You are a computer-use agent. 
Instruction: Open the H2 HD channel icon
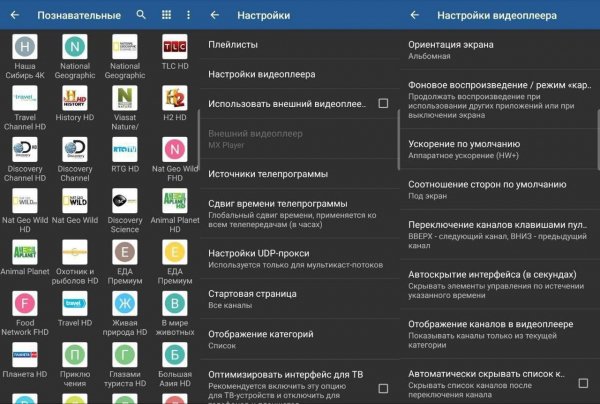175,98
